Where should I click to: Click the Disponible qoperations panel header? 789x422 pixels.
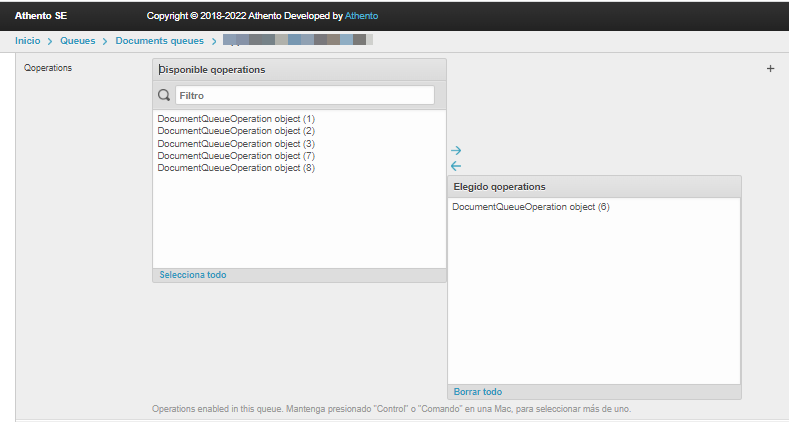(x=299, y=70)
